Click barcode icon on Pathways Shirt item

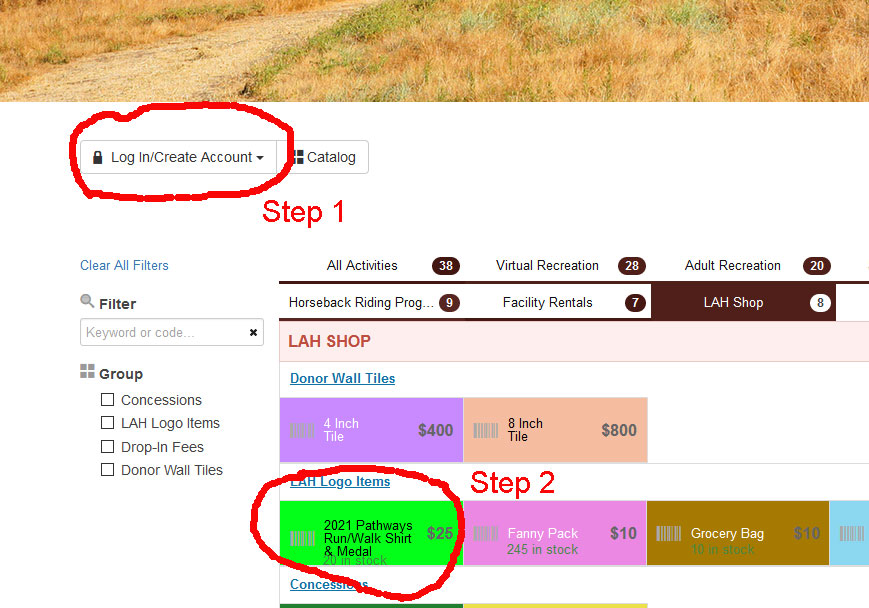(301, 538)
